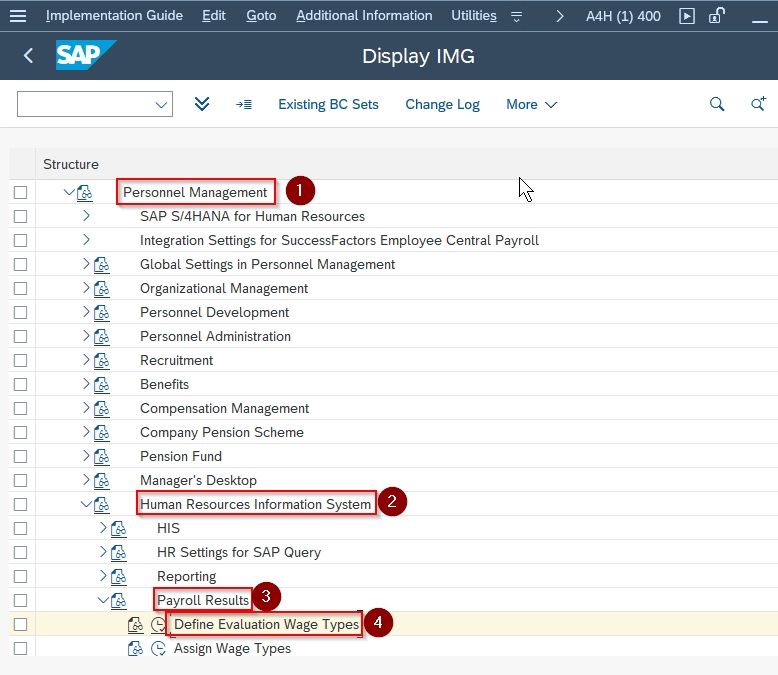Show more header items with right arrow

560,16
